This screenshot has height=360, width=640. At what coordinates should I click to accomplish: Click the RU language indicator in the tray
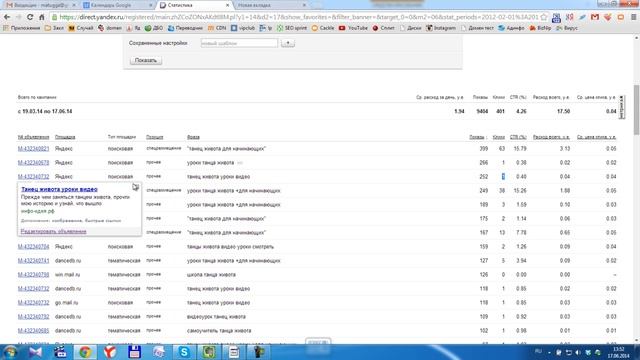point(538,351)
